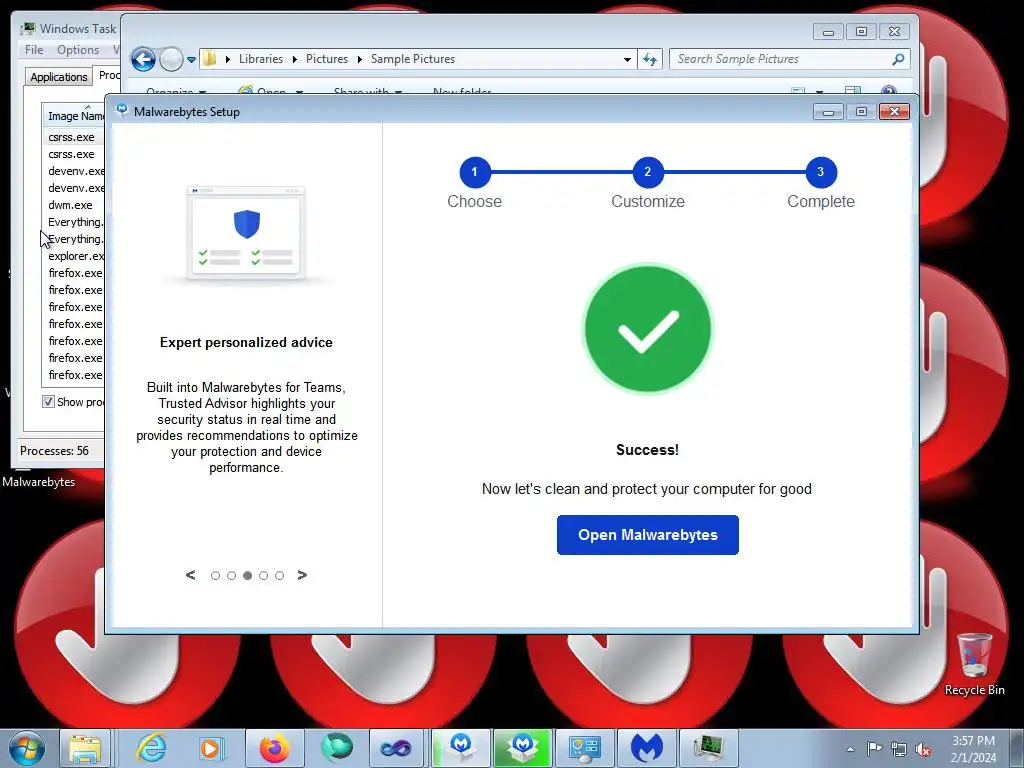Open Visual Studio infinity taskbar icon
Image resolution: width=1024 pixels, height=768 pixels.
[396, 748]
